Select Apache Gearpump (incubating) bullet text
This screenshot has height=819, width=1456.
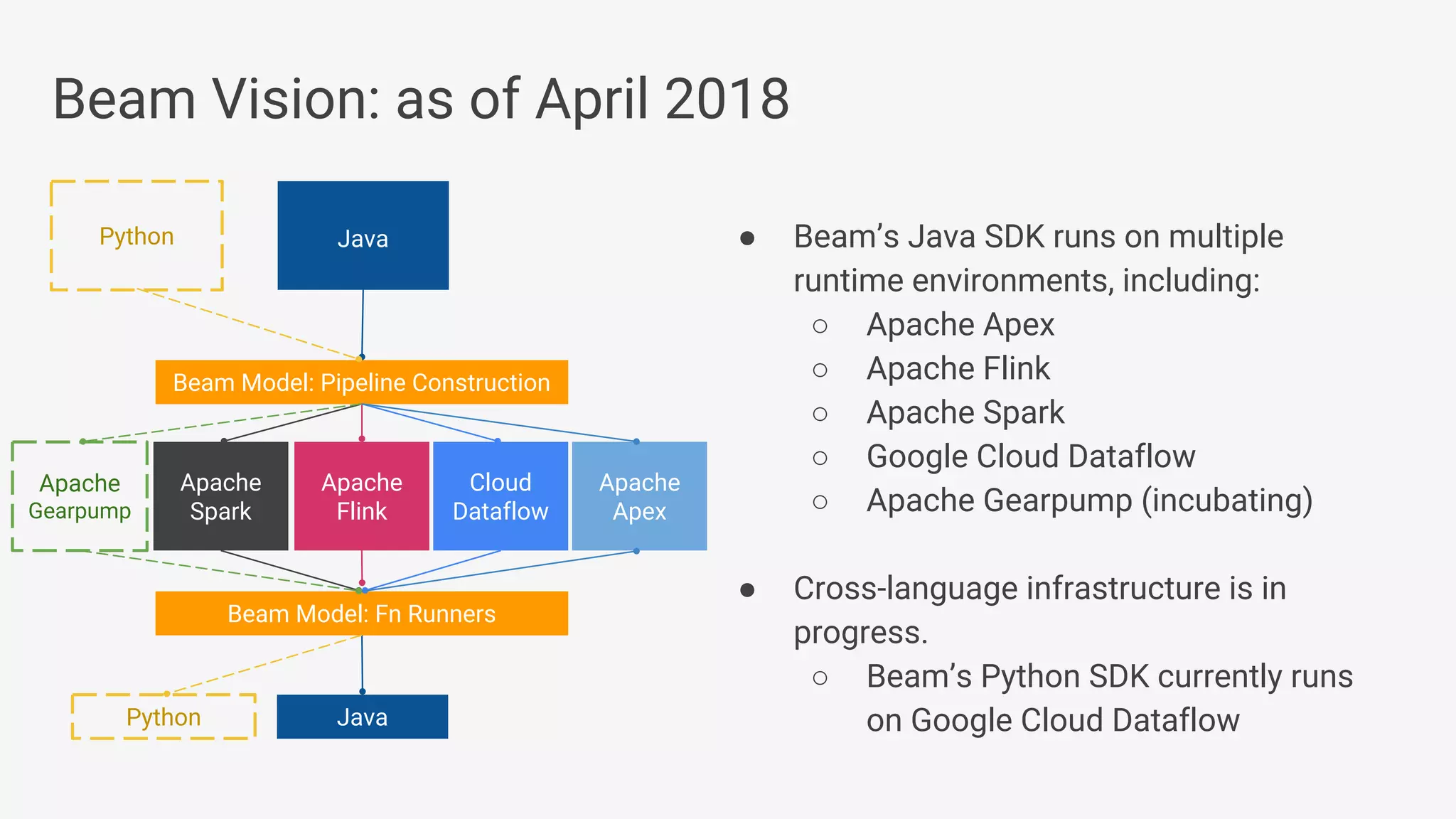pos(1088,501)
